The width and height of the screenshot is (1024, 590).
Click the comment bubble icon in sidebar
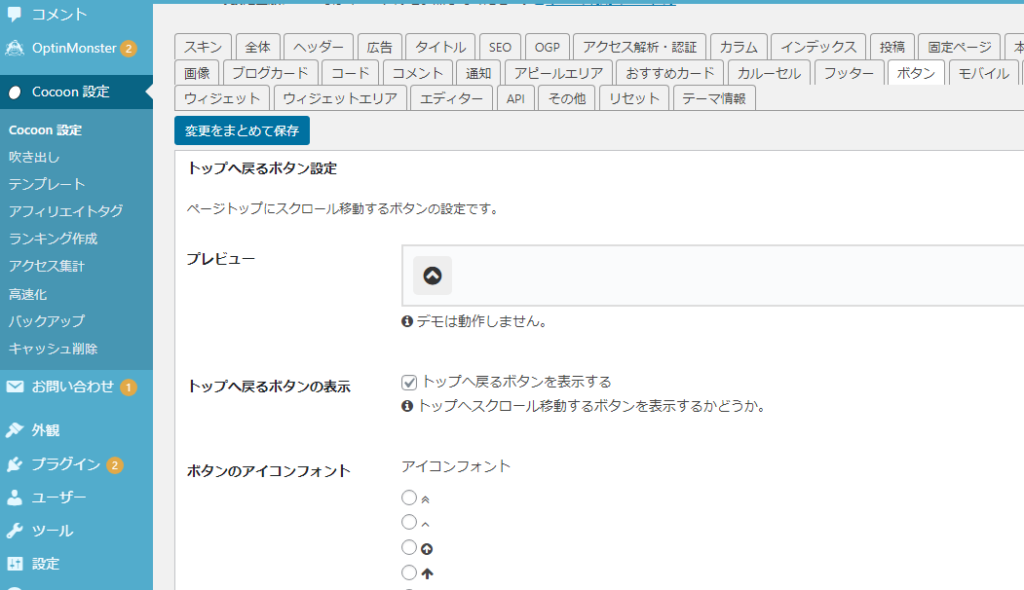[14, 14]
